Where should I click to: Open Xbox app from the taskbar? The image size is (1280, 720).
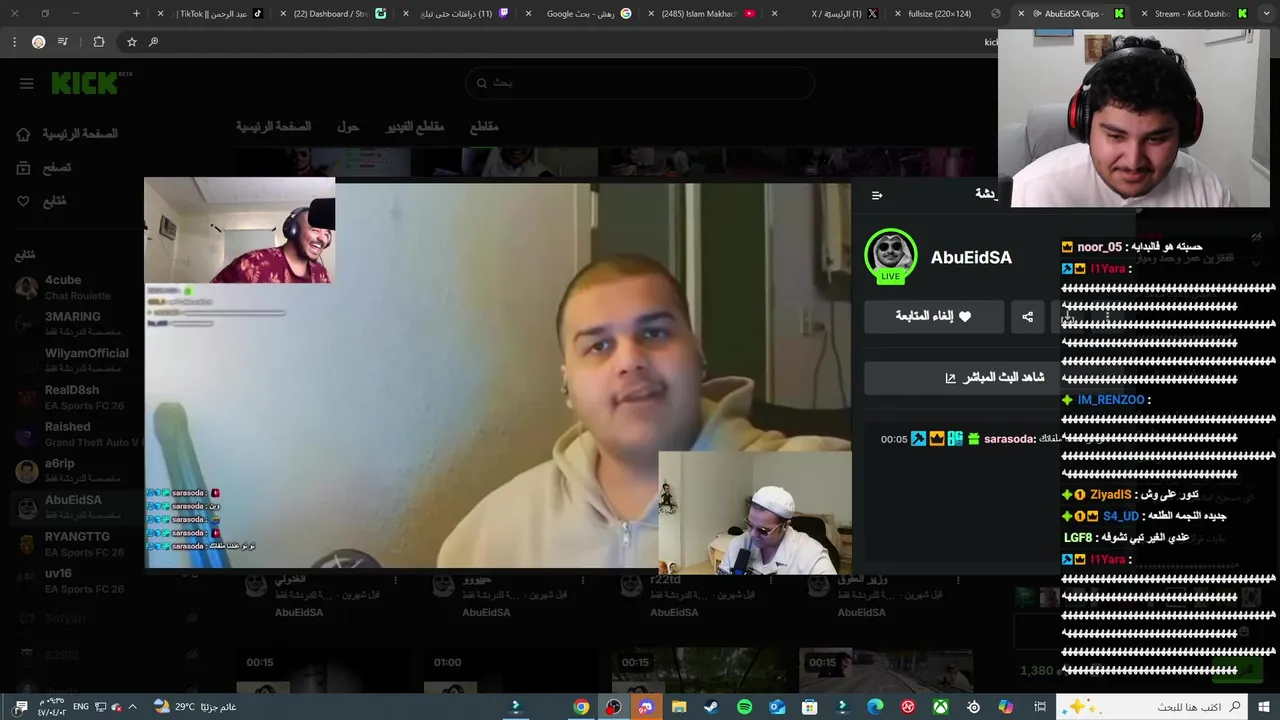coord(941,707)
